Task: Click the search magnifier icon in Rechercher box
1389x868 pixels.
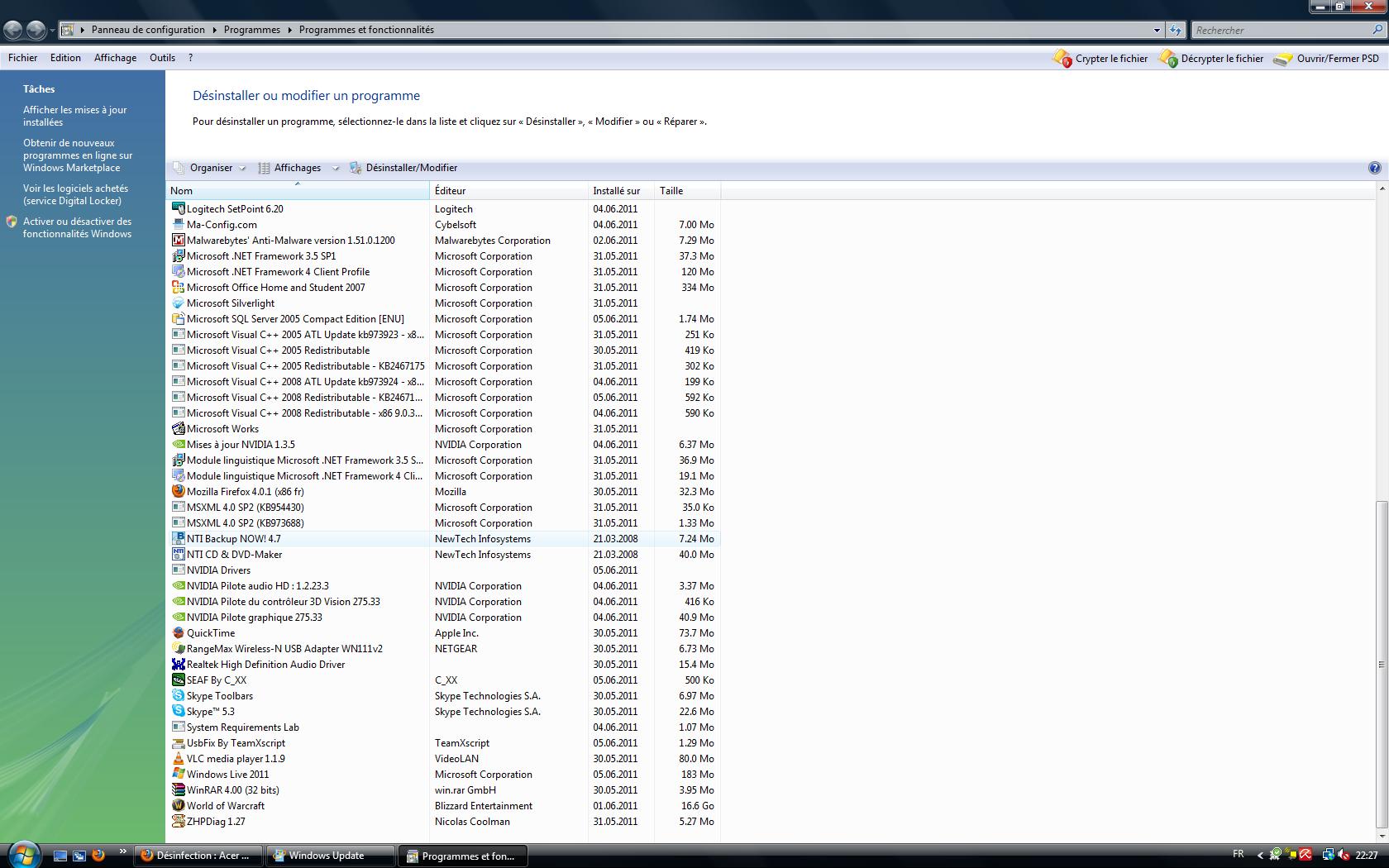Action: point(1377,30)
